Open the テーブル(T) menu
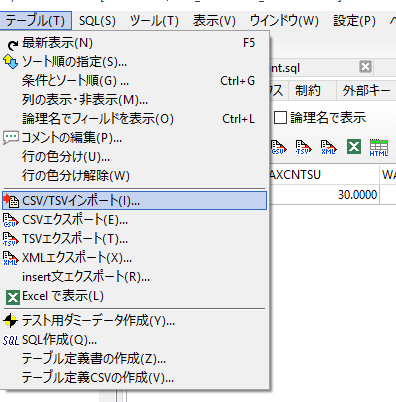This screenshot has height=402, width=396. point(35,21)
